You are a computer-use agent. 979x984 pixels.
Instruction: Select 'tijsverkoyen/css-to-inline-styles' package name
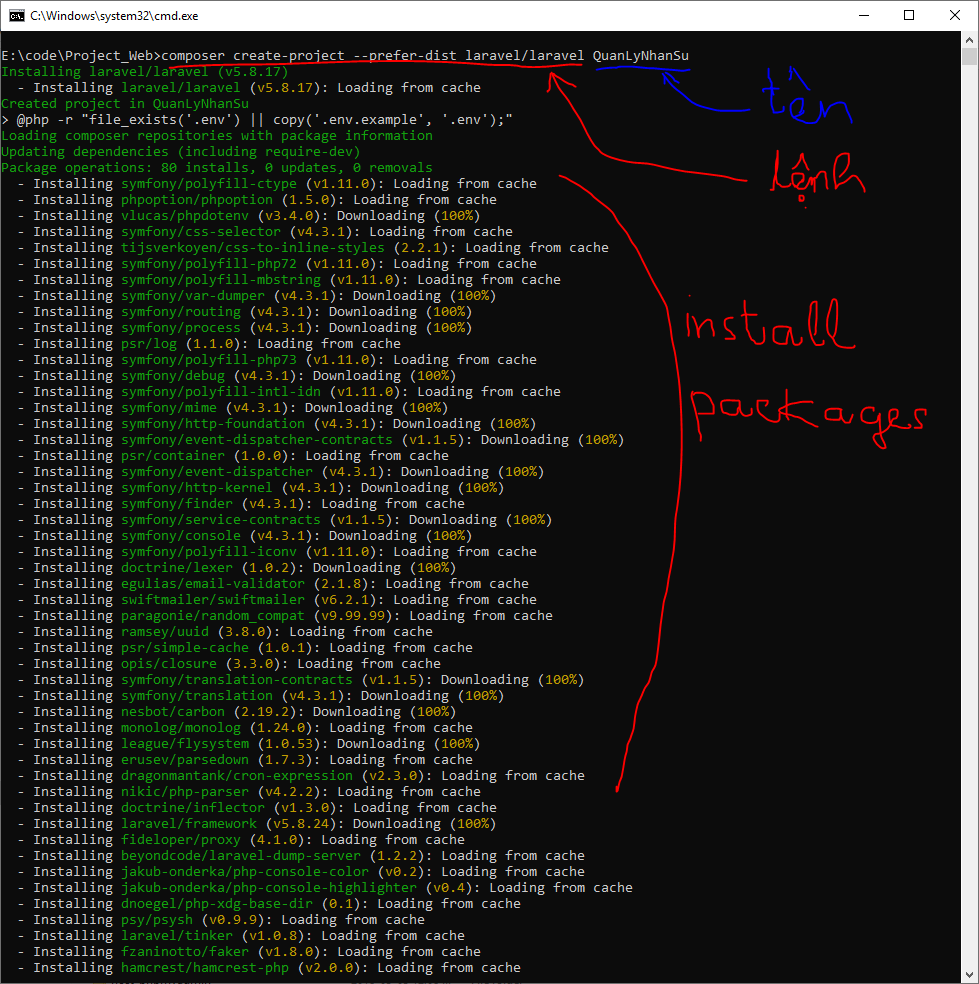253,248
